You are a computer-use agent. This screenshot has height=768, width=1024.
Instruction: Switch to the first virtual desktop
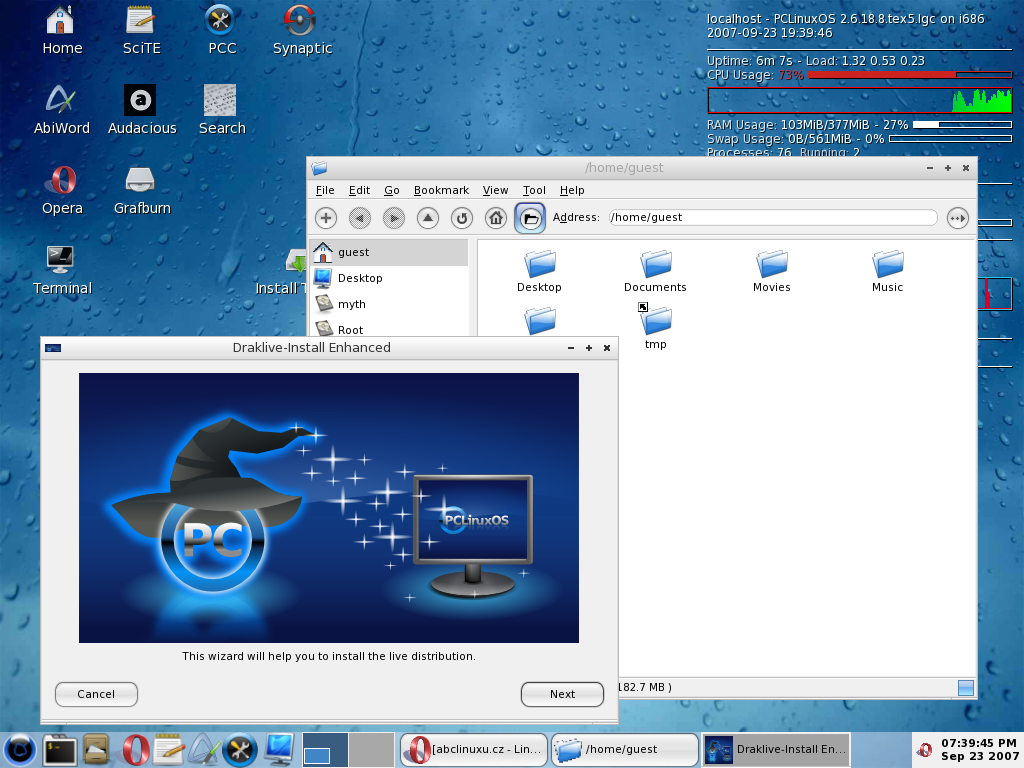tap(325, 750)
